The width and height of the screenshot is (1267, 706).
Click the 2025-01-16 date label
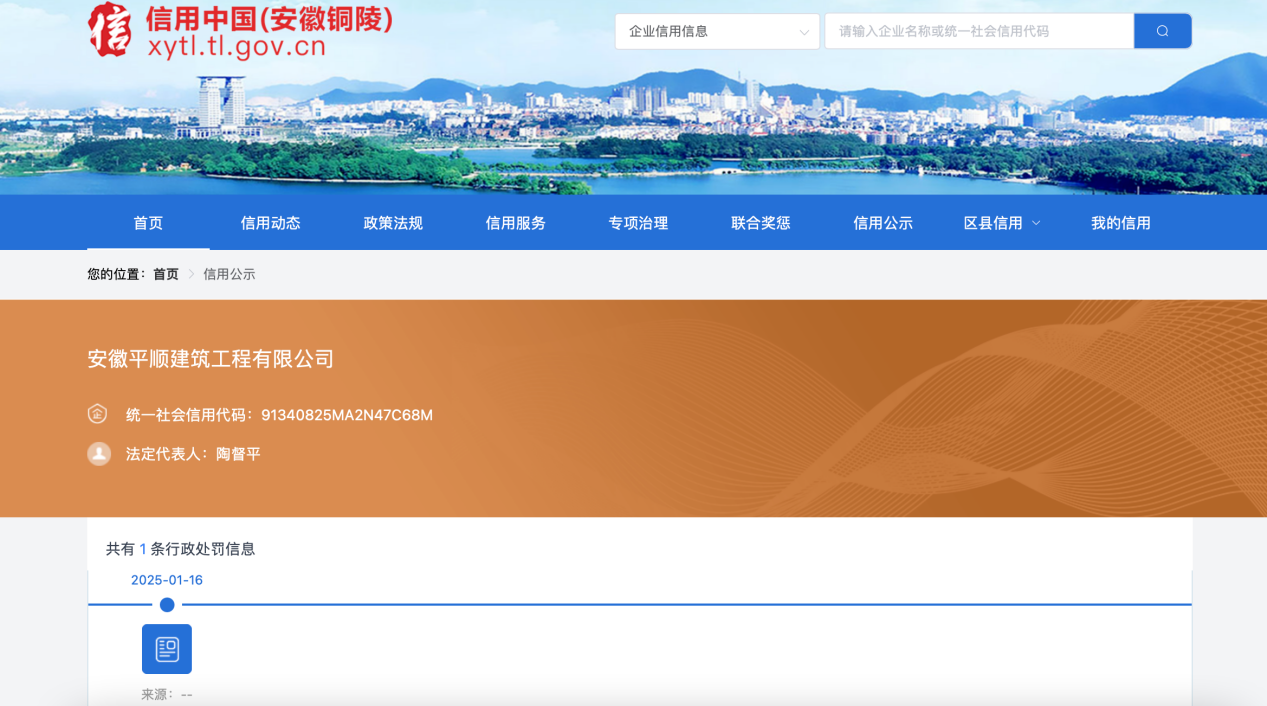167,580
